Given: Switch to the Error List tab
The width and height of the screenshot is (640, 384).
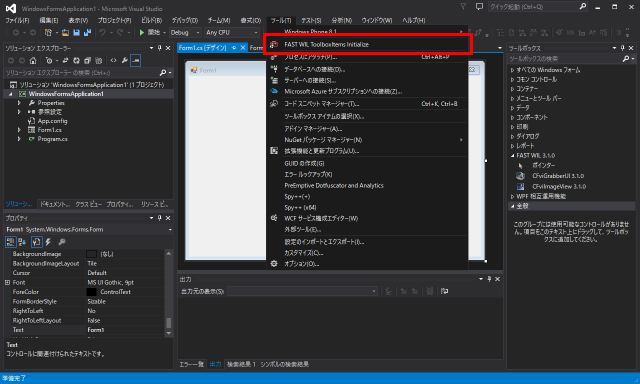Looking at the screenshot, I should tap(191, 364).
